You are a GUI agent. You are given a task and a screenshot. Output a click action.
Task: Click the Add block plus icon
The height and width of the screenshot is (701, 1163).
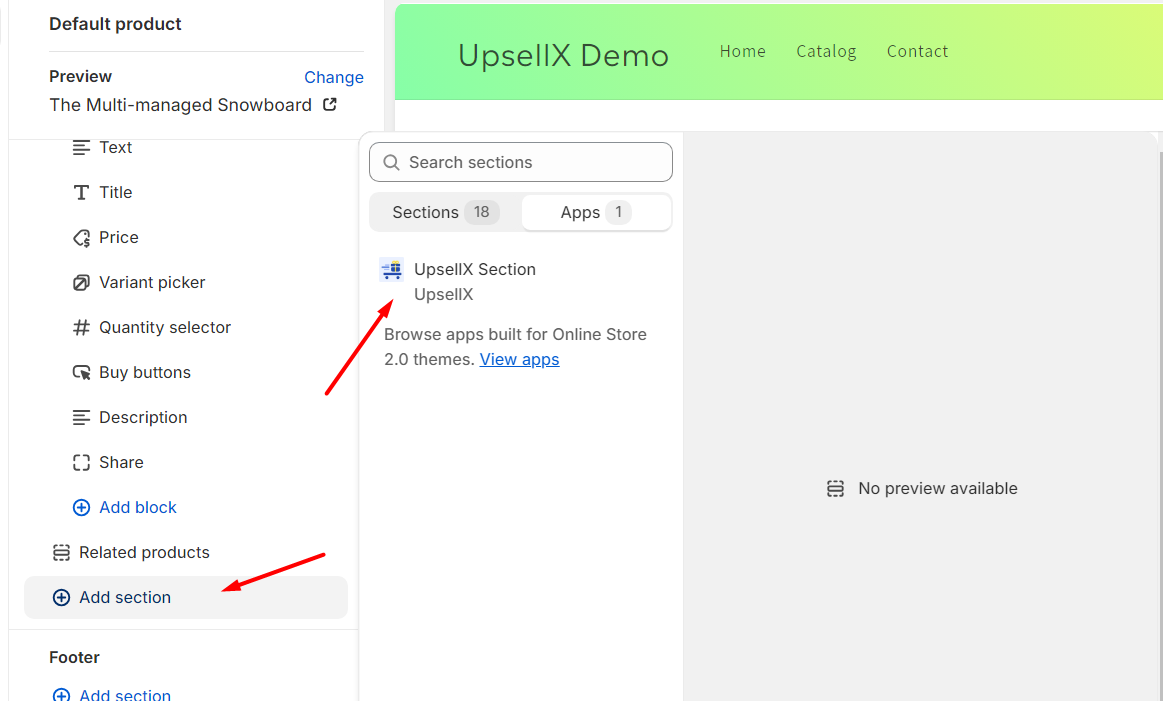click(81, 507)
